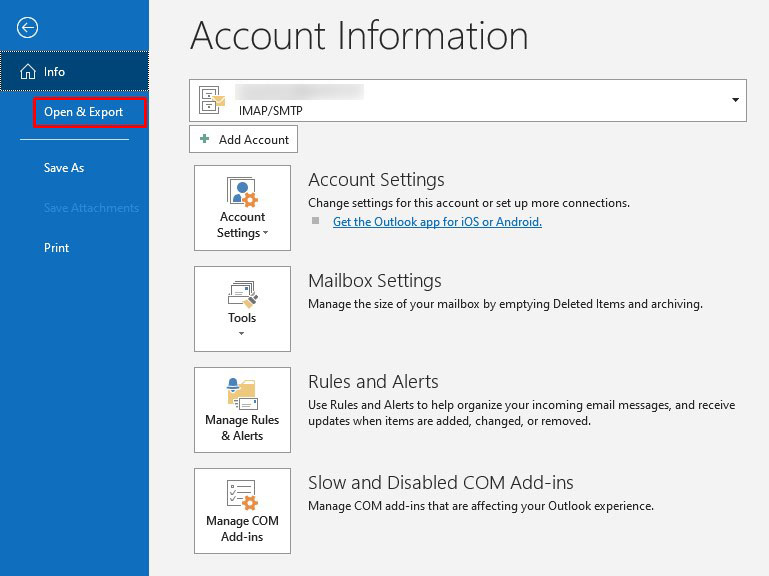
Task: Click the Add Account button
Action: pyautogui.click(x=243, y=139)
